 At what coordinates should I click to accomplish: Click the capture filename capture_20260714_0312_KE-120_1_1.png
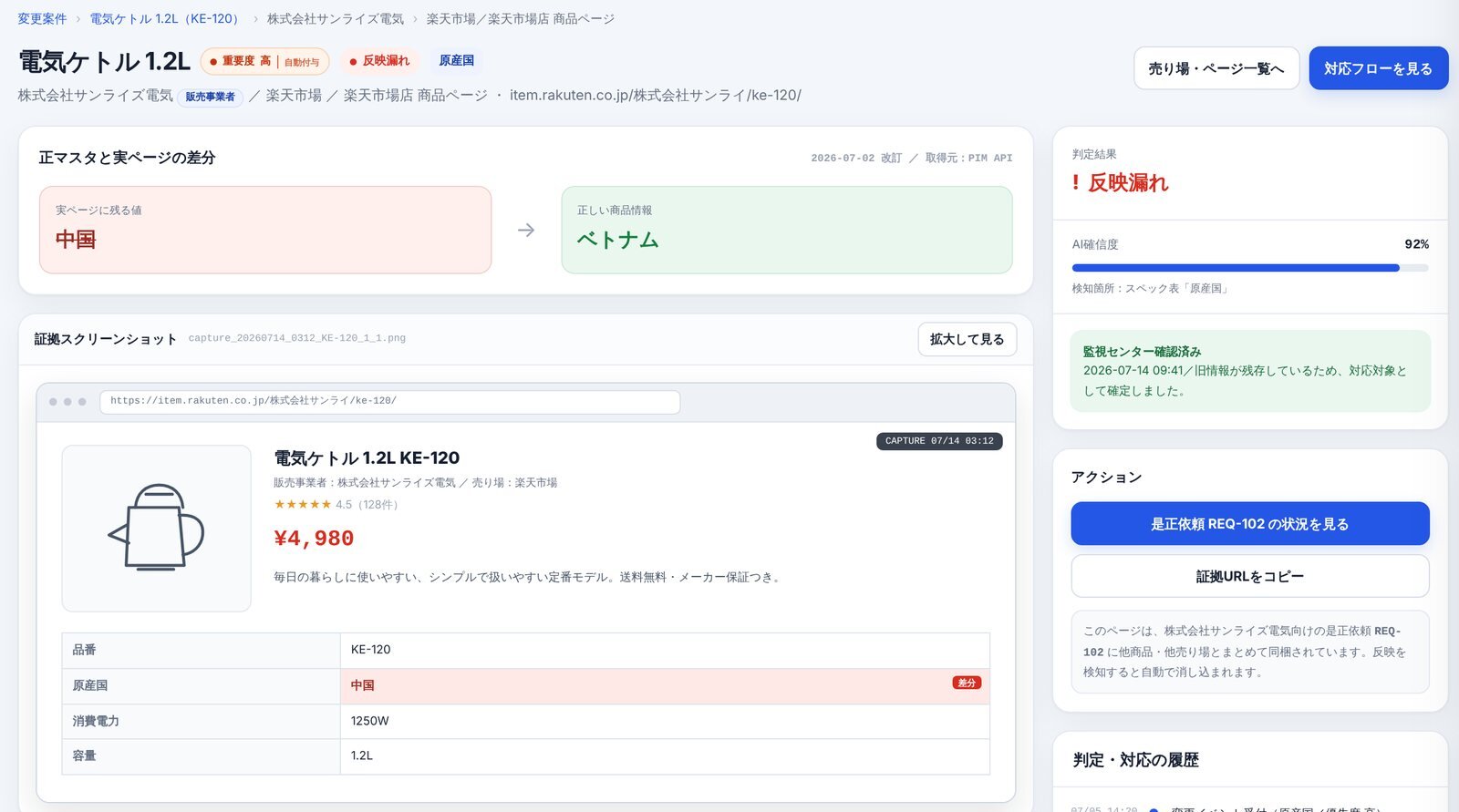coord(297,338)
